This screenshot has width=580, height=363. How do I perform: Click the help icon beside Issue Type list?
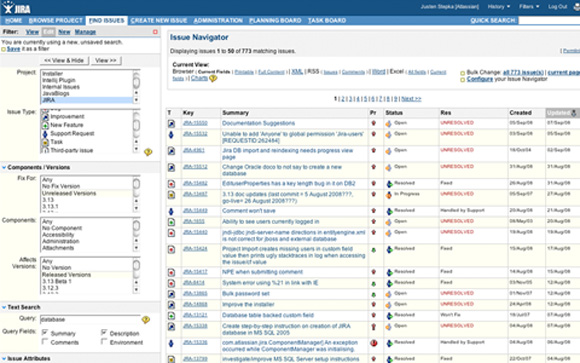148,152
